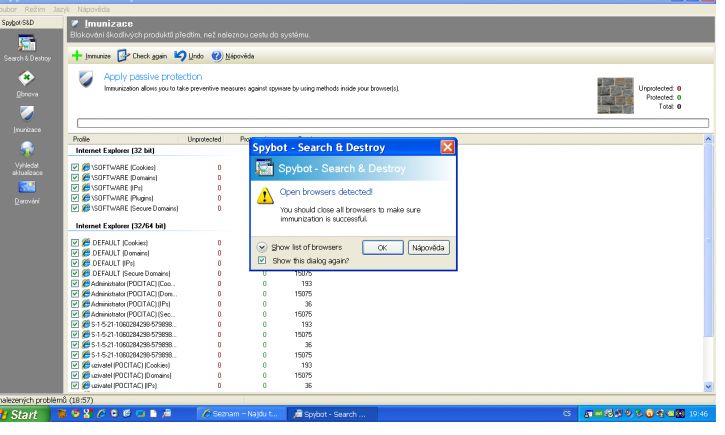Click the stone wall thumbnail image
This screenshot has height=435, width=725.
(615, 96)
